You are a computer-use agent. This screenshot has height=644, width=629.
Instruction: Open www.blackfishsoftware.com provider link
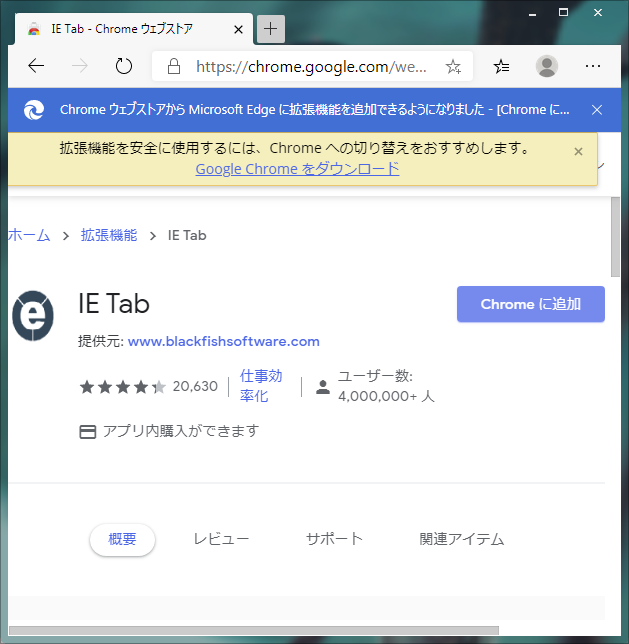223,341
